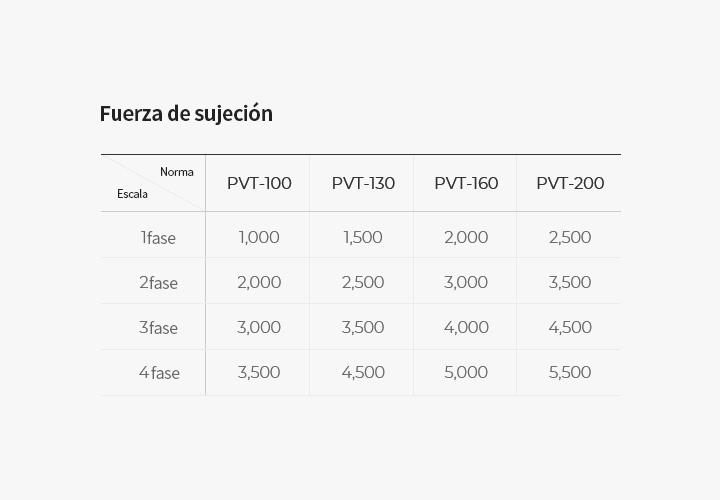Image resolution: width=720 pixels, height=500 pixels.
Task: Click the 3fase row label
Action: (158, 328)
